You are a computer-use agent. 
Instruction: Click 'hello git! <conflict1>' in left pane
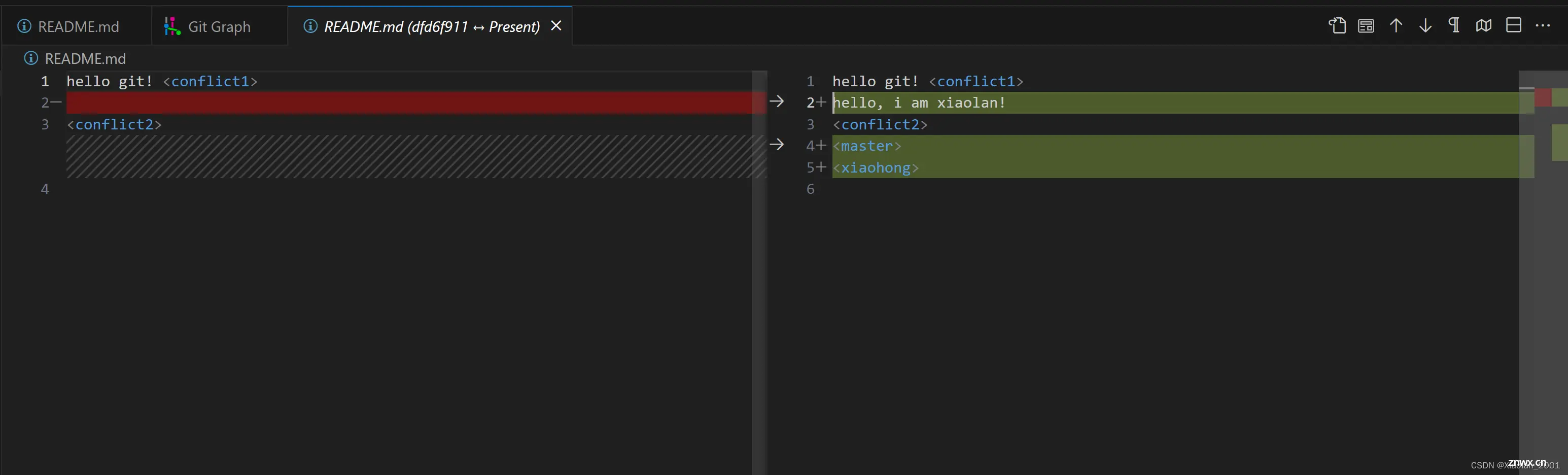(x=162, y=81)
